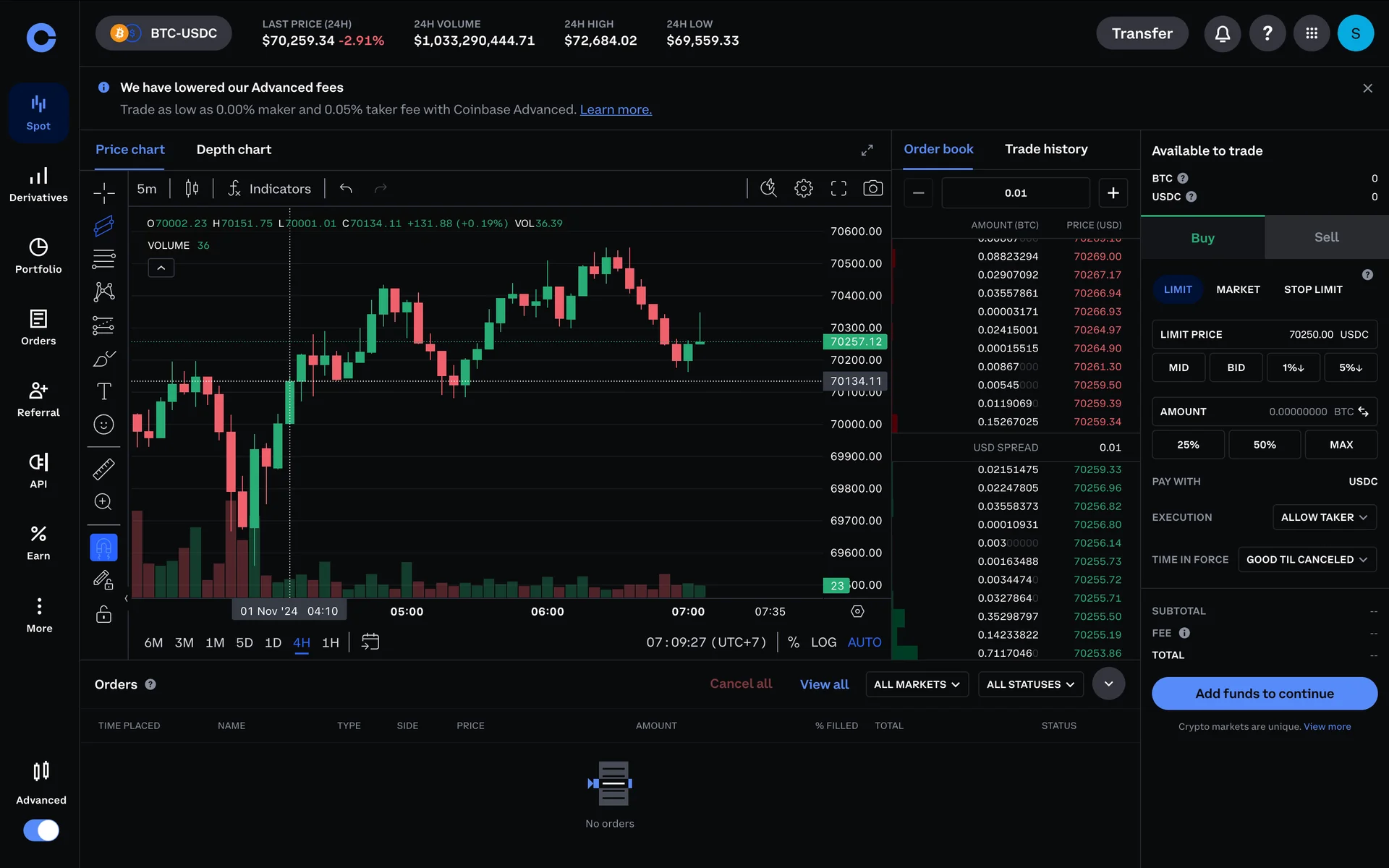Switch to Trade history tab
1389x868 pixels.
click(x=1045, y=149)
